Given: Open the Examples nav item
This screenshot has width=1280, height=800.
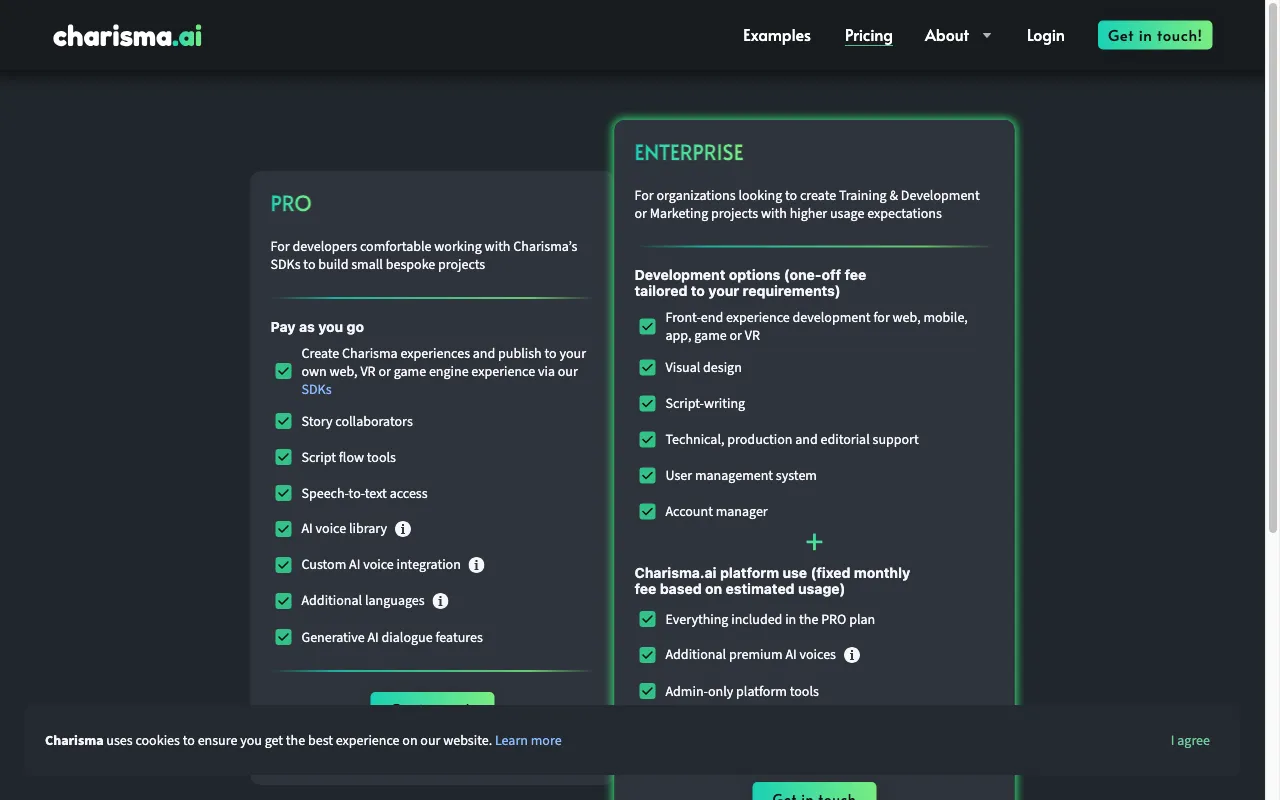Looking at the screenshot, I should 777,36.
